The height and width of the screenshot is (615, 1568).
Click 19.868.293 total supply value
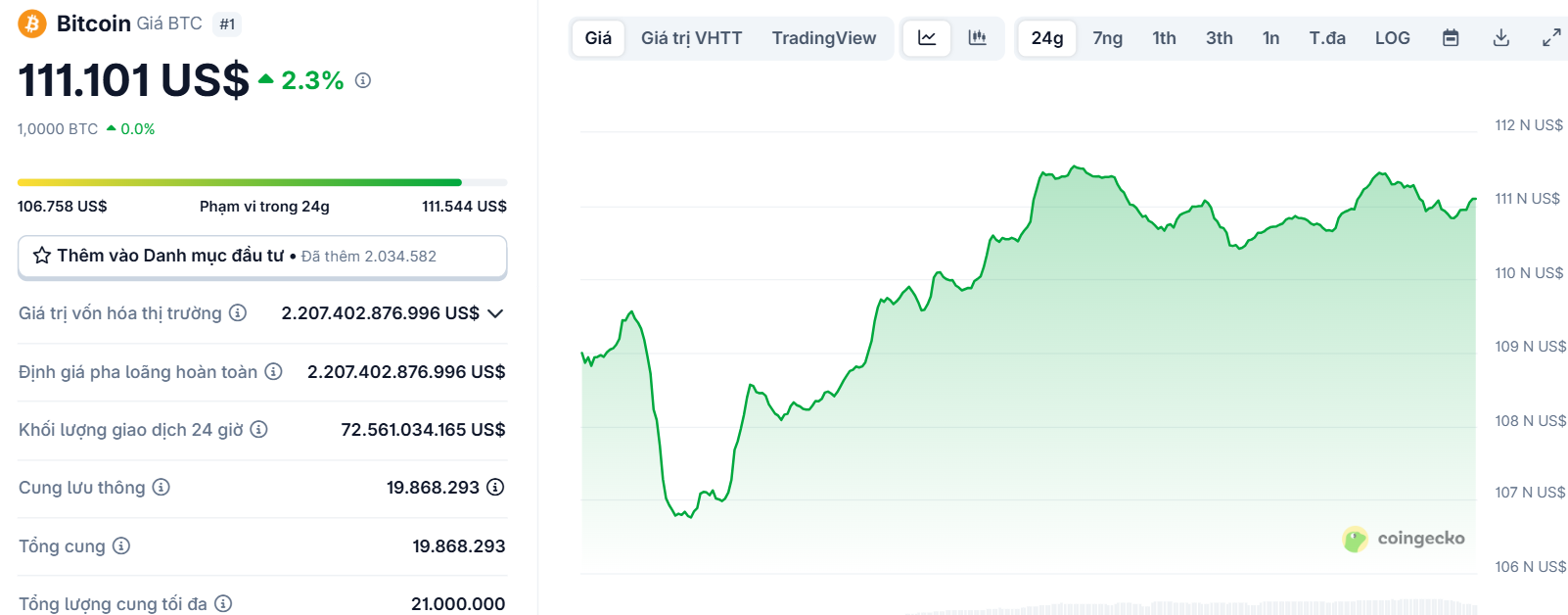point(459,546)
